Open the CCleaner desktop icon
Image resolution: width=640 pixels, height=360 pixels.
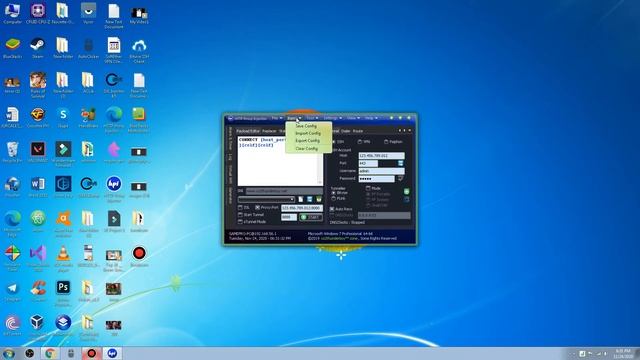click(x=38, y=292)
